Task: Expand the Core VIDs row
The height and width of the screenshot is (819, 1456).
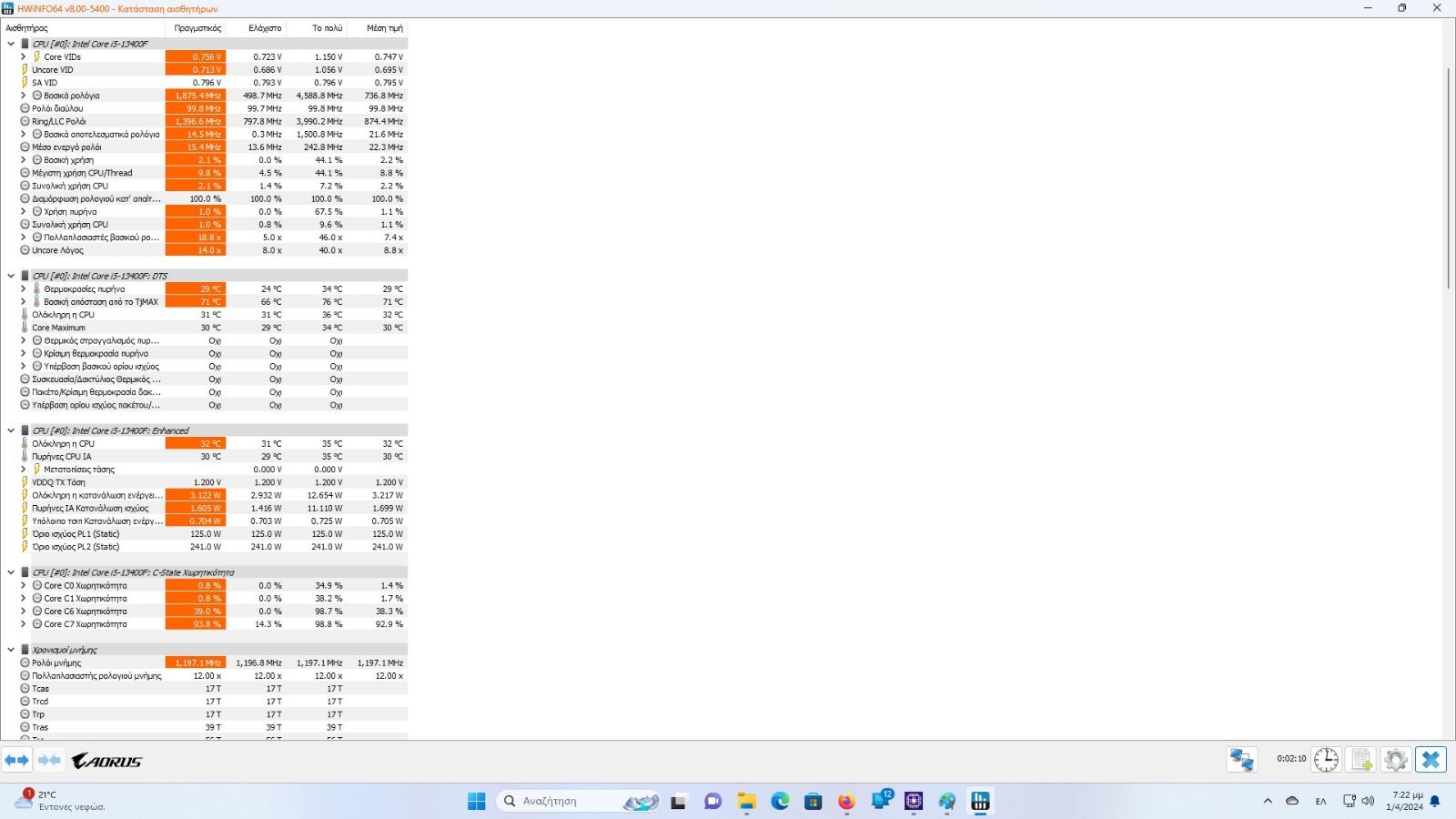Action: 24,56
